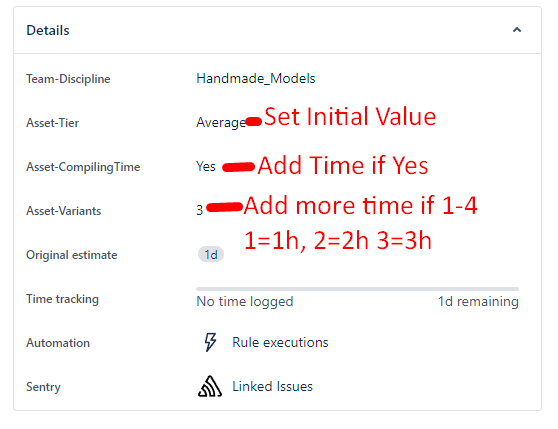Open Rule executions link
The height and width of the screenshot is (429, 558).
pos(280,342)
